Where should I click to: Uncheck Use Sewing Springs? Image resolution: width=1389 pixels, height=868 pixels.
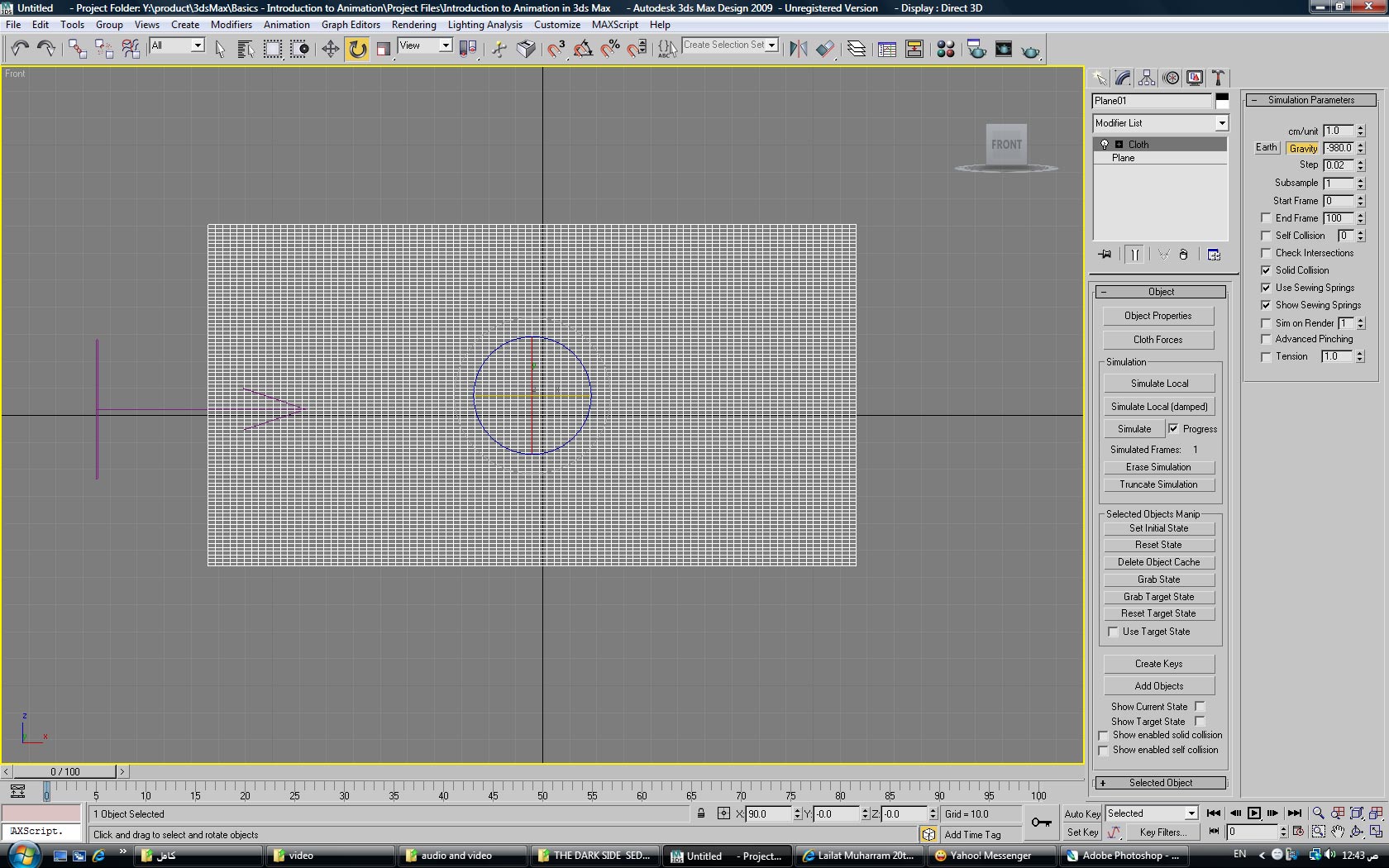[1266, 288]
